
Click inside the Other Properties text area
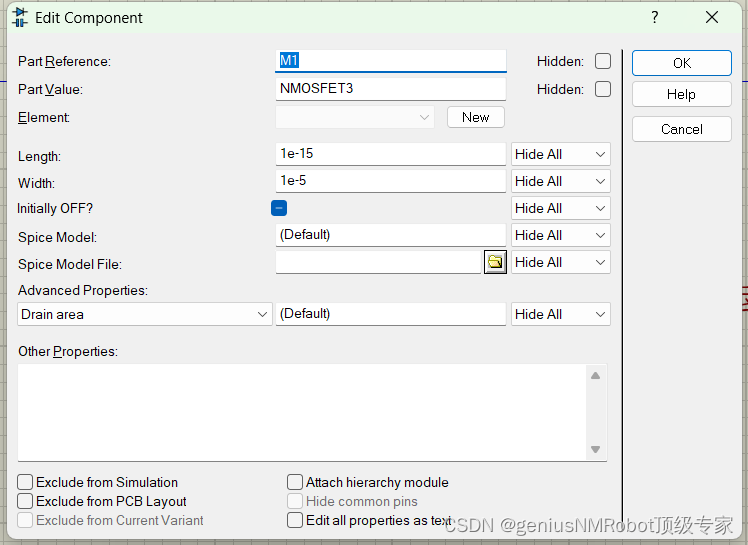tap(301, 412)
